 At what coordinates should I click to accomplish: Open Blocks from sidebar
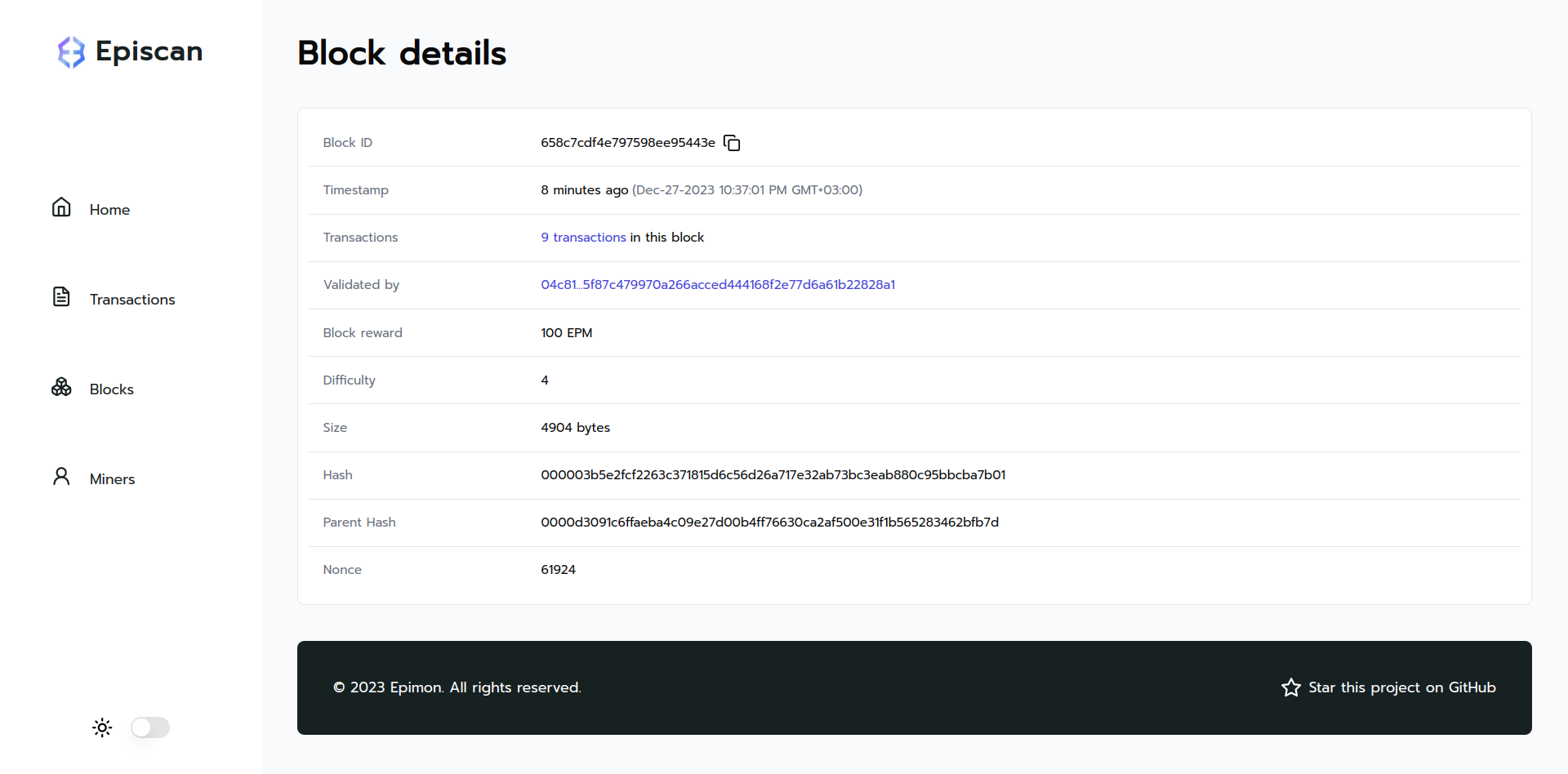point(112,389)
